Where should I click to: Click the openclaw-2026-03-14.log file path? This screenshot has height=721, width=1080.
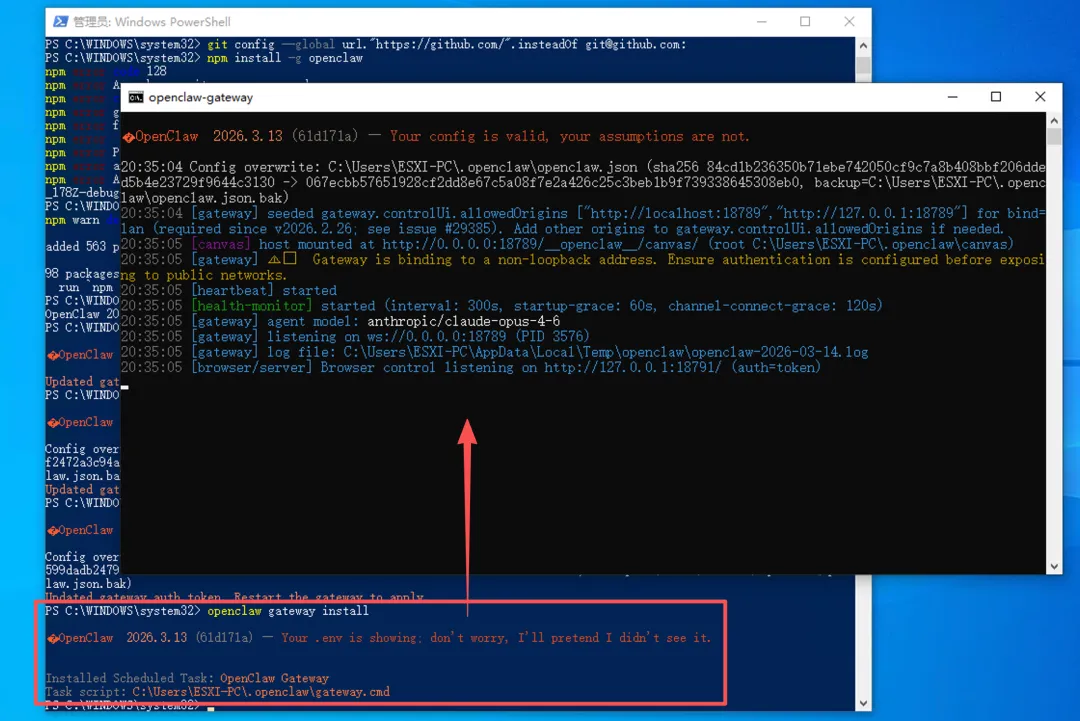coord(605,352)
